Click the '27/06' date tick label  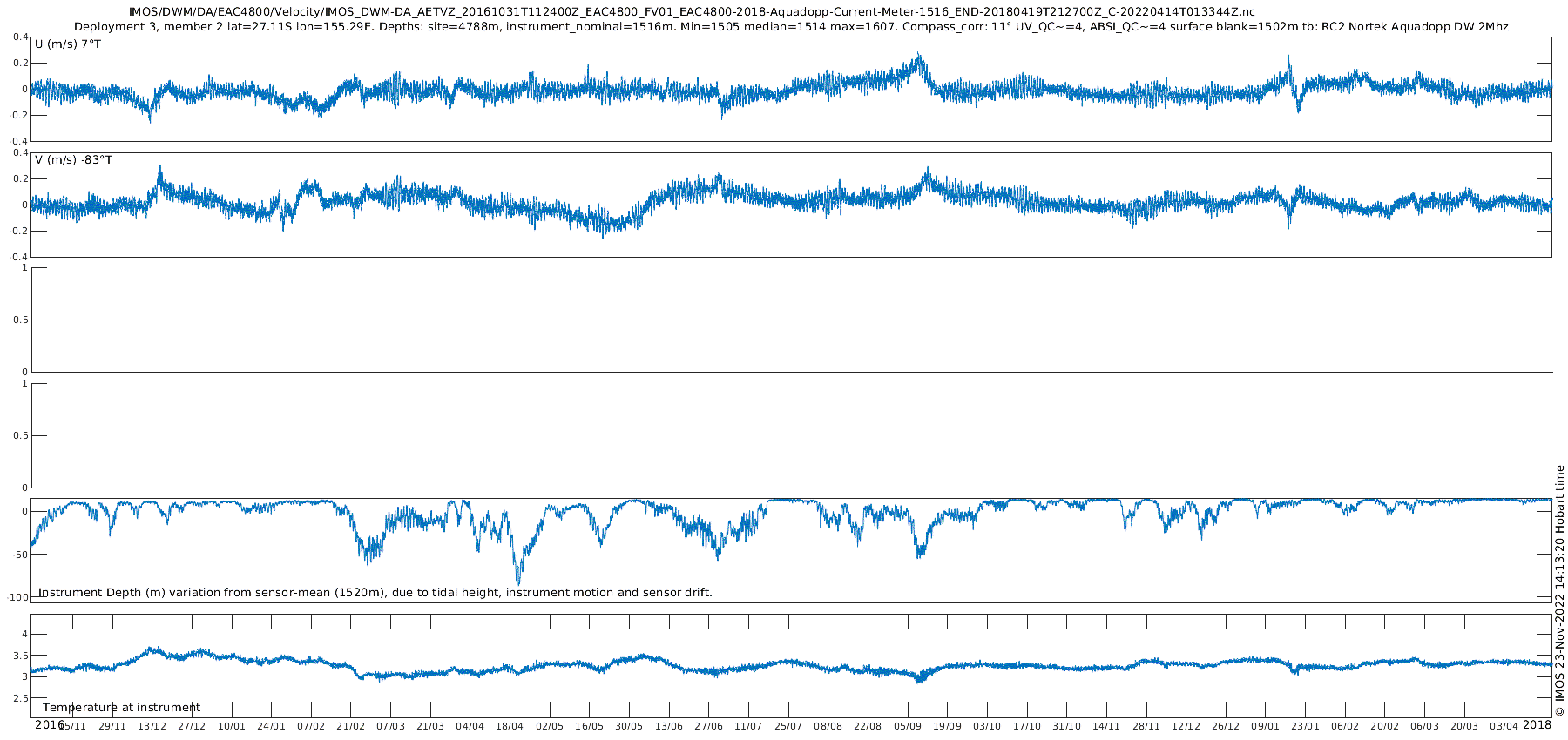pos(709,726)
